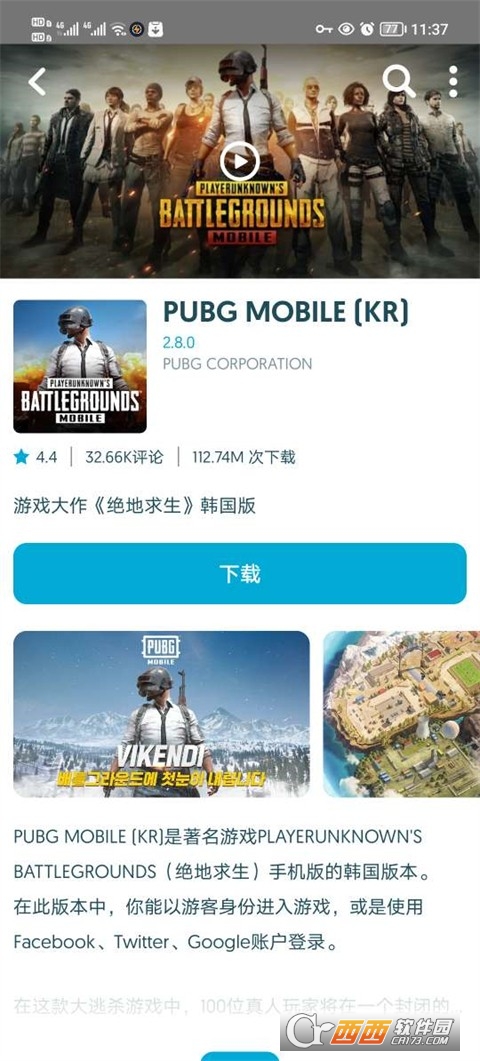
Task: Open search with the magnifier icon
Action: pyautogui.click(x=399, y=81)
